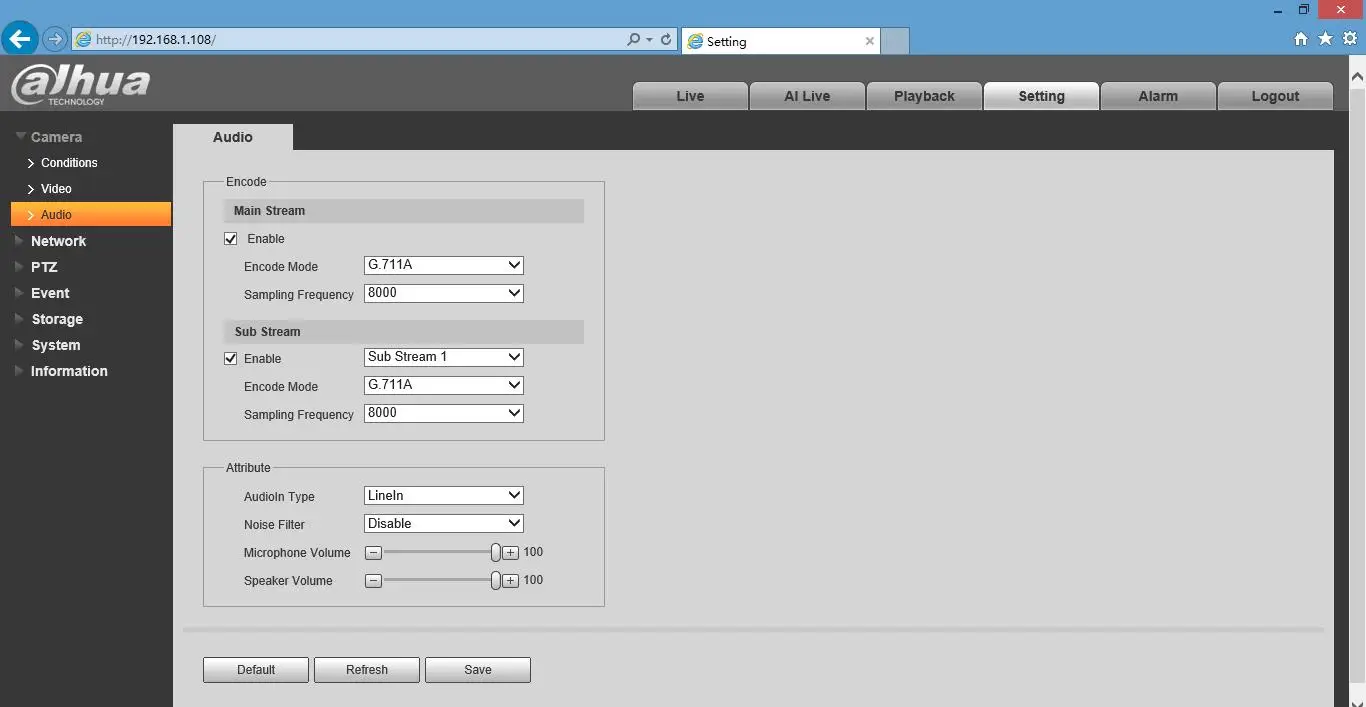Switch to the Alarm tab
The image size is (1366, 707).
click(x=1158, y=96)
